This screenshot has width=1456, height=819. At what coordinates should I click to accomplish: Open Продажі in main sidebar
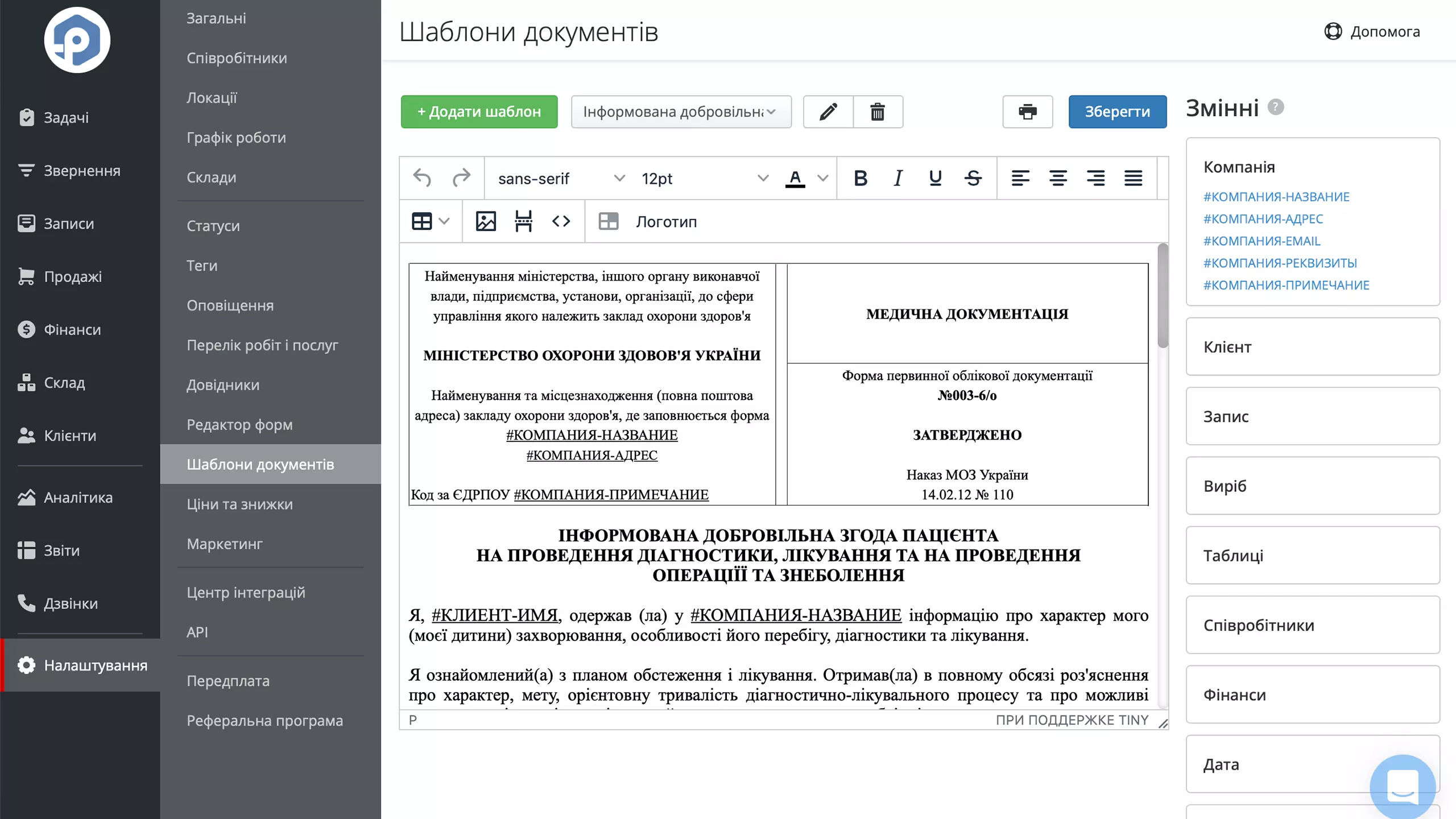[80, 276]
